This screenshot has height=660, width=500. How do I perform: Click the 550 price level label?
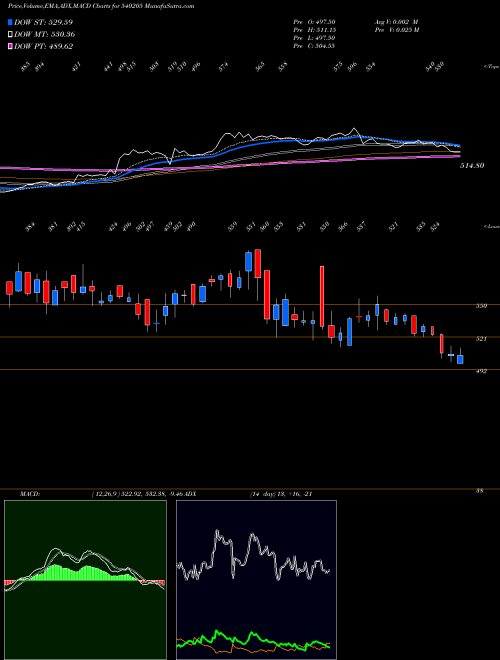(x=482, y=306)
